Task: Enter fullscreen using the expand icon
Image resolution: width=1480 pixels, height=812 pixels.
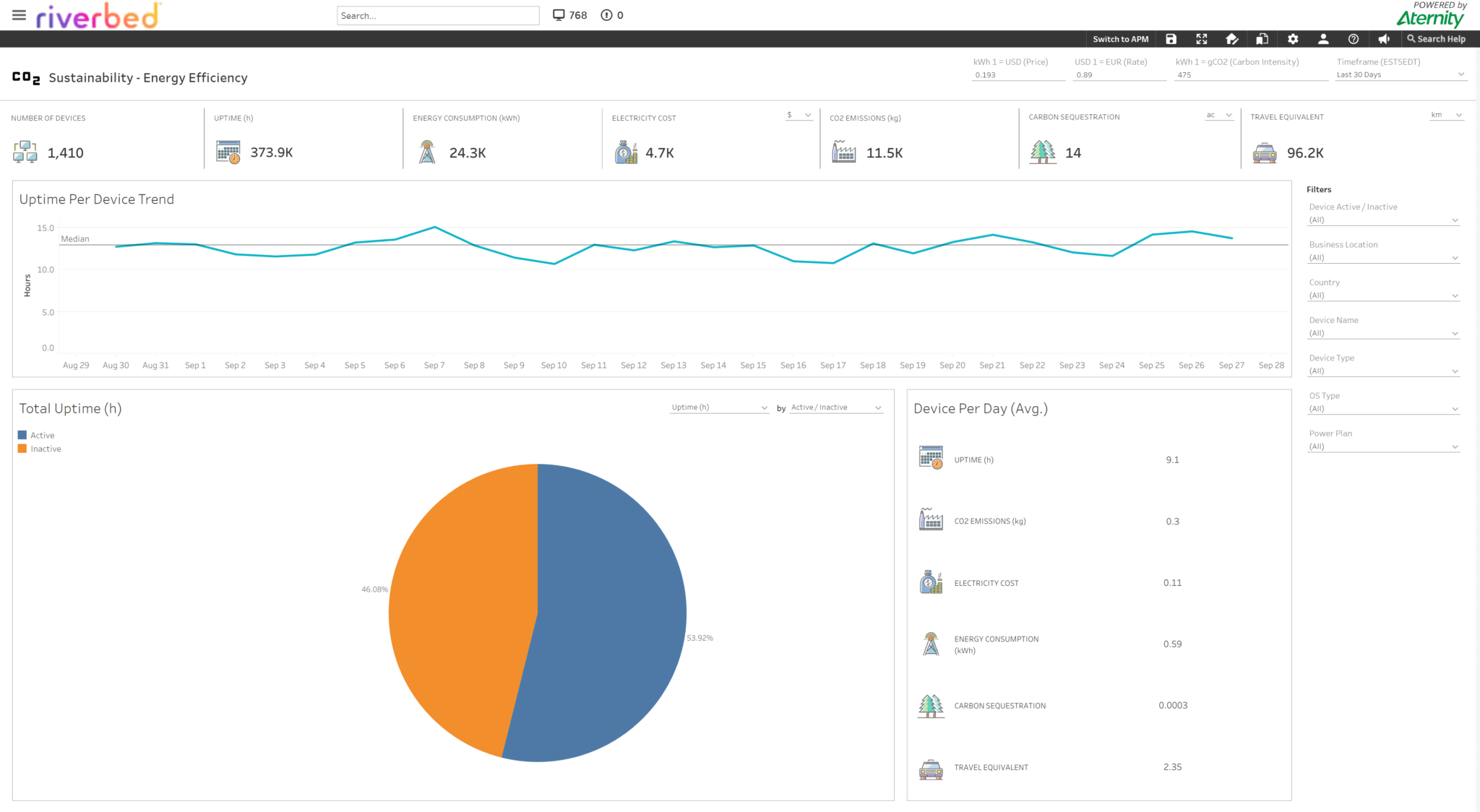Action: click(1202, 39)
